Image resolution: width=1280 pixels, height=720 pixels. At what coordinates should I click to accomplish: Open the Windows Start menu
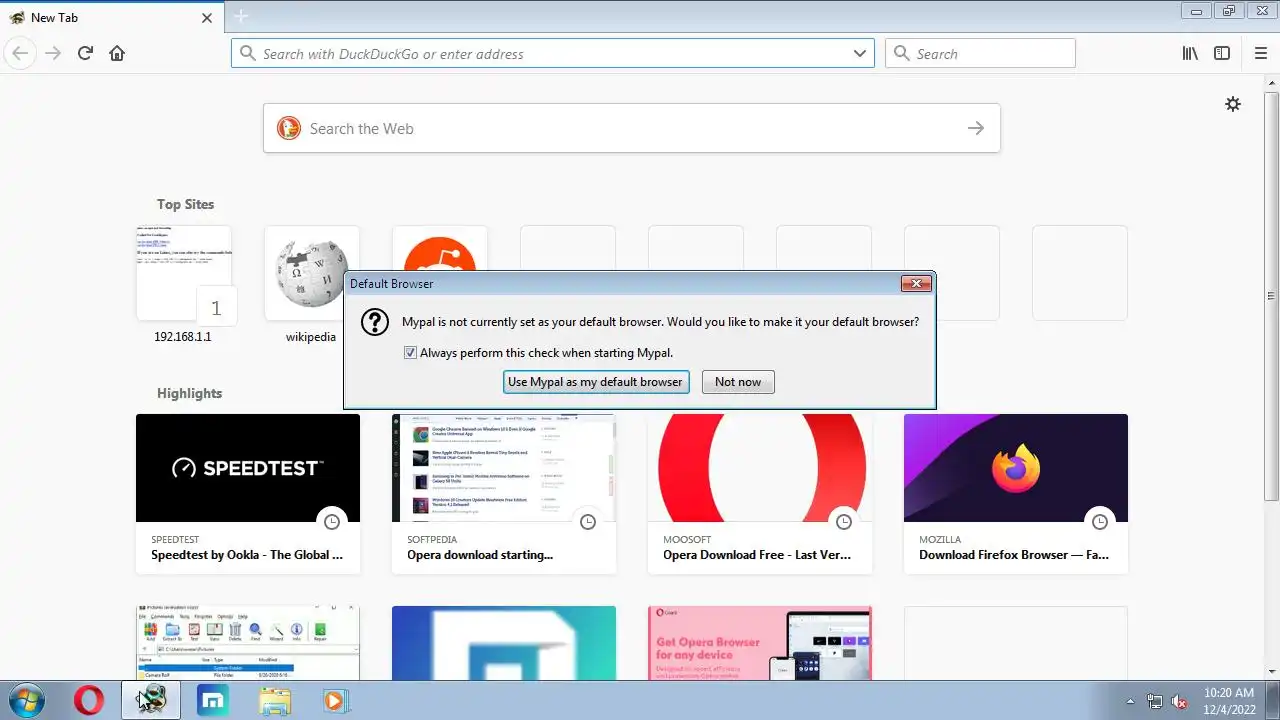click(x=25, y=700)
